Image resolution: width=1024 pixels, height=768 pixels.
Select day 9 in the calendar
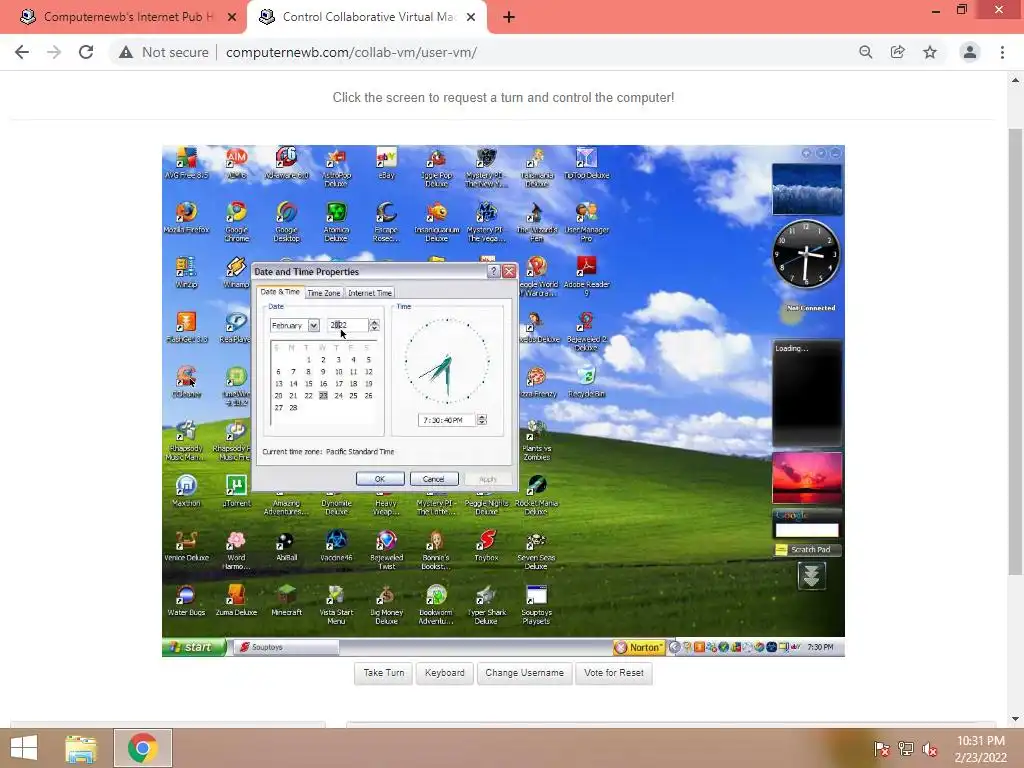pyautogui.click(x=323, y=372)
